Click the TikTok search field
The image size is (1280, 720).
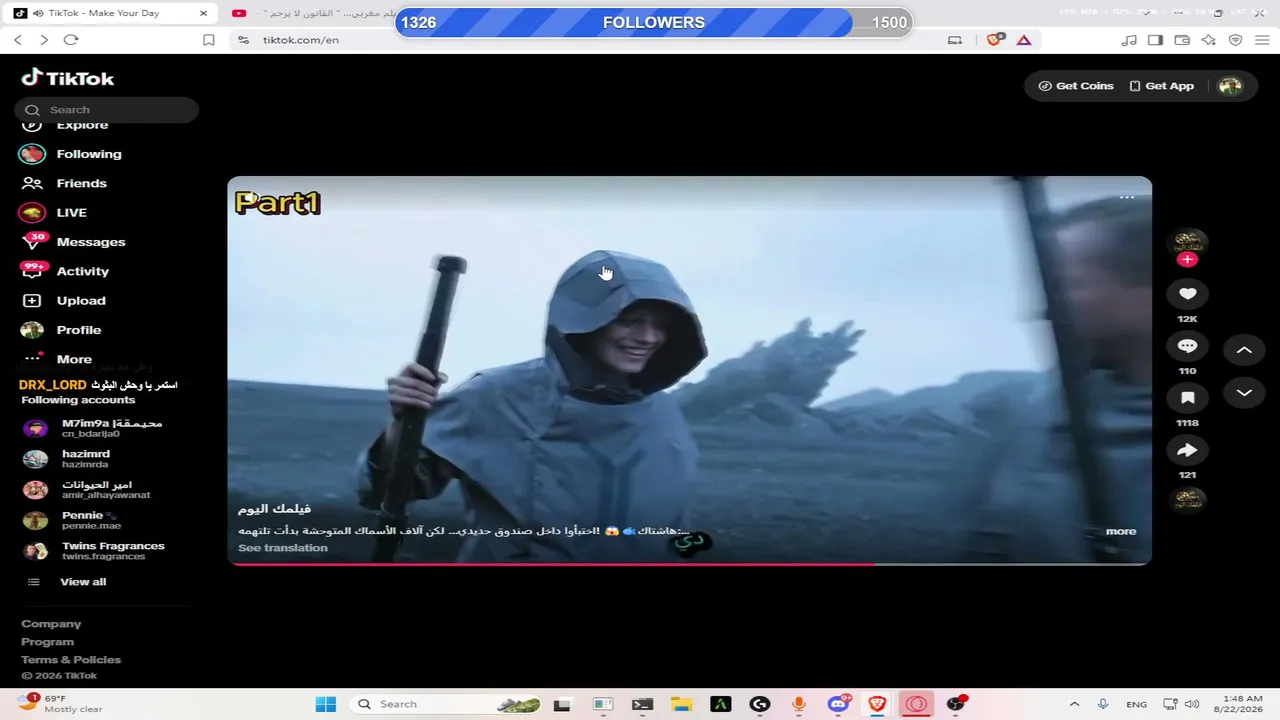click(106, 110)
